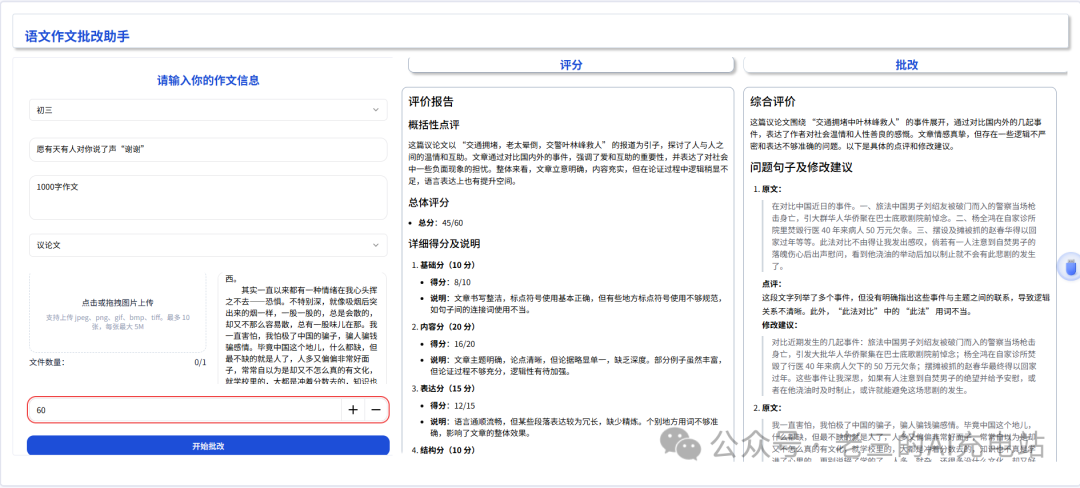The height and width of the screenshot is (488, 1080).
Task: Click the plus icon to increase score
Action: point(353,410)
